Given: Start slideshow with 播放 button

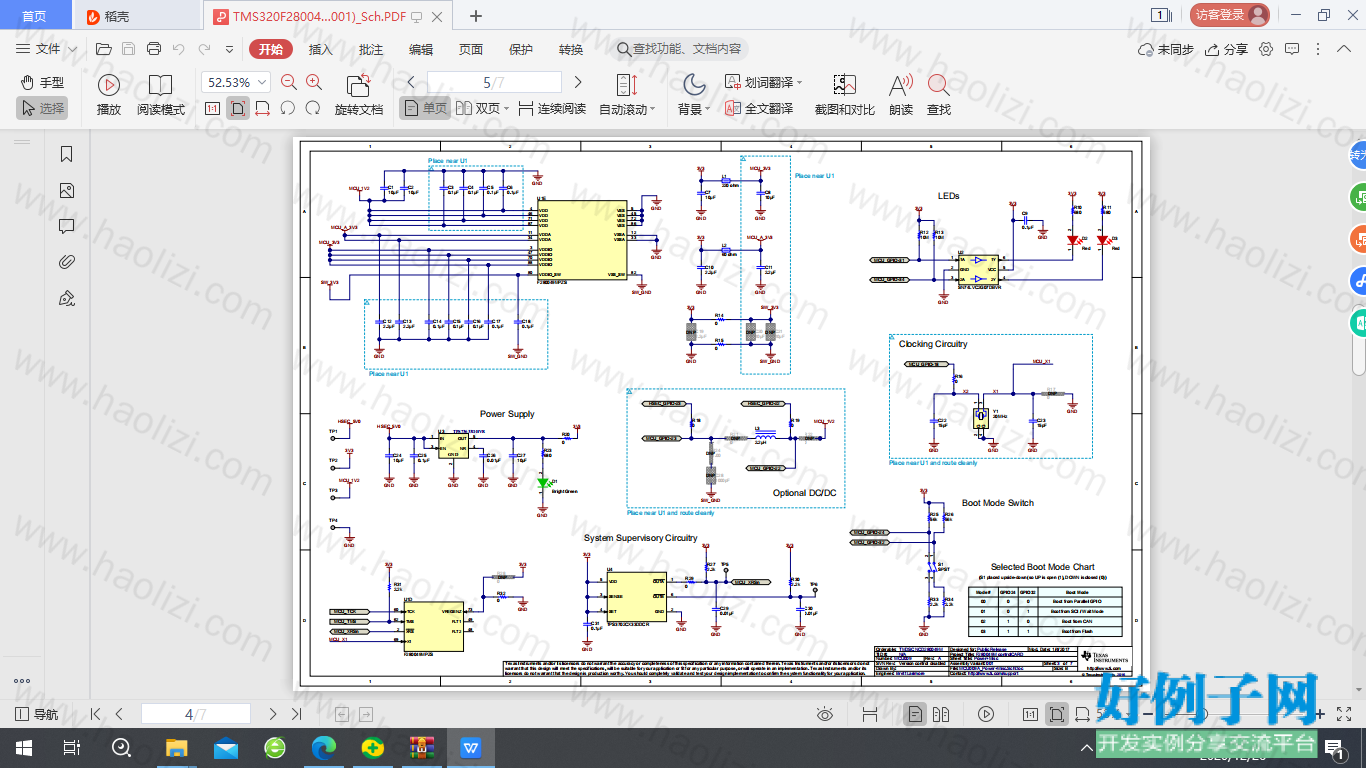Looking at the screenshot, I should 109,95.
